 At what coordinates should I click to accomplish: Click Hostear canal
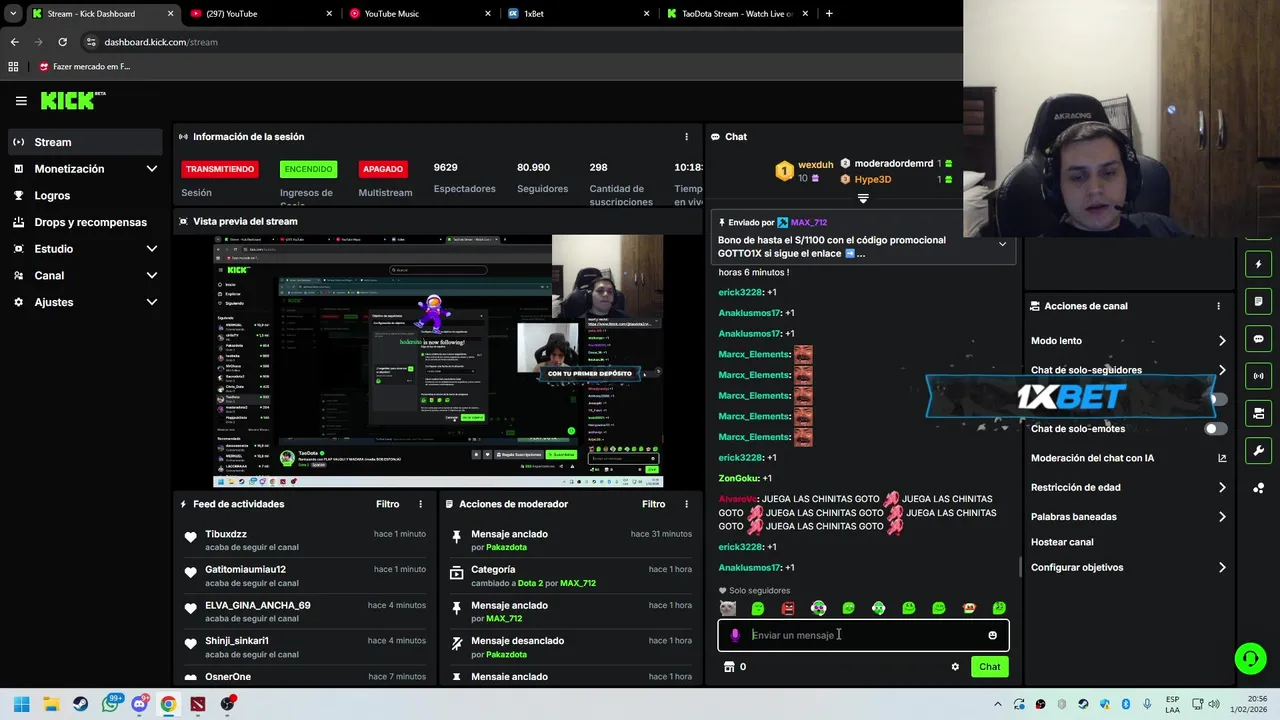1062,542
